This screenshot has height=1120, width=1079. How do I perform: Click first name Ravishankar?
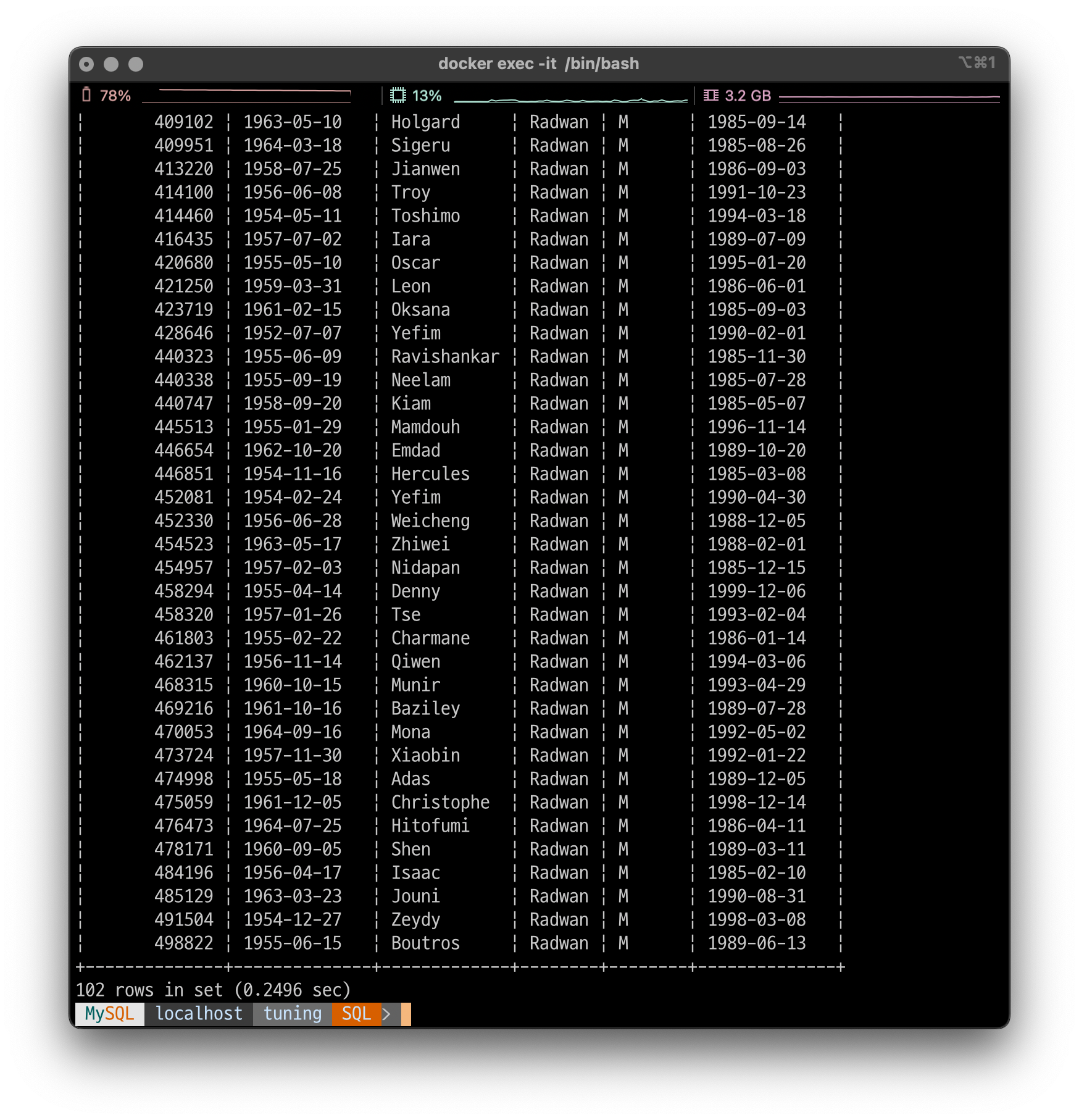tap(445, 357)
